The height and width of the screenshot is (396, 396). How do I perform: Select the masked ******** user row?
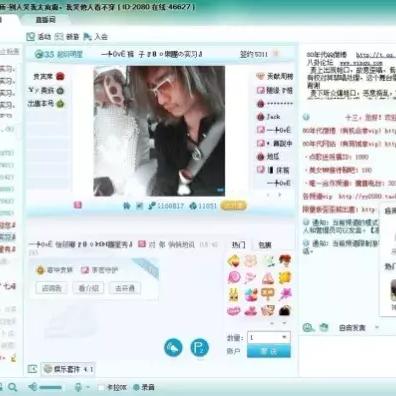point(275,104)
